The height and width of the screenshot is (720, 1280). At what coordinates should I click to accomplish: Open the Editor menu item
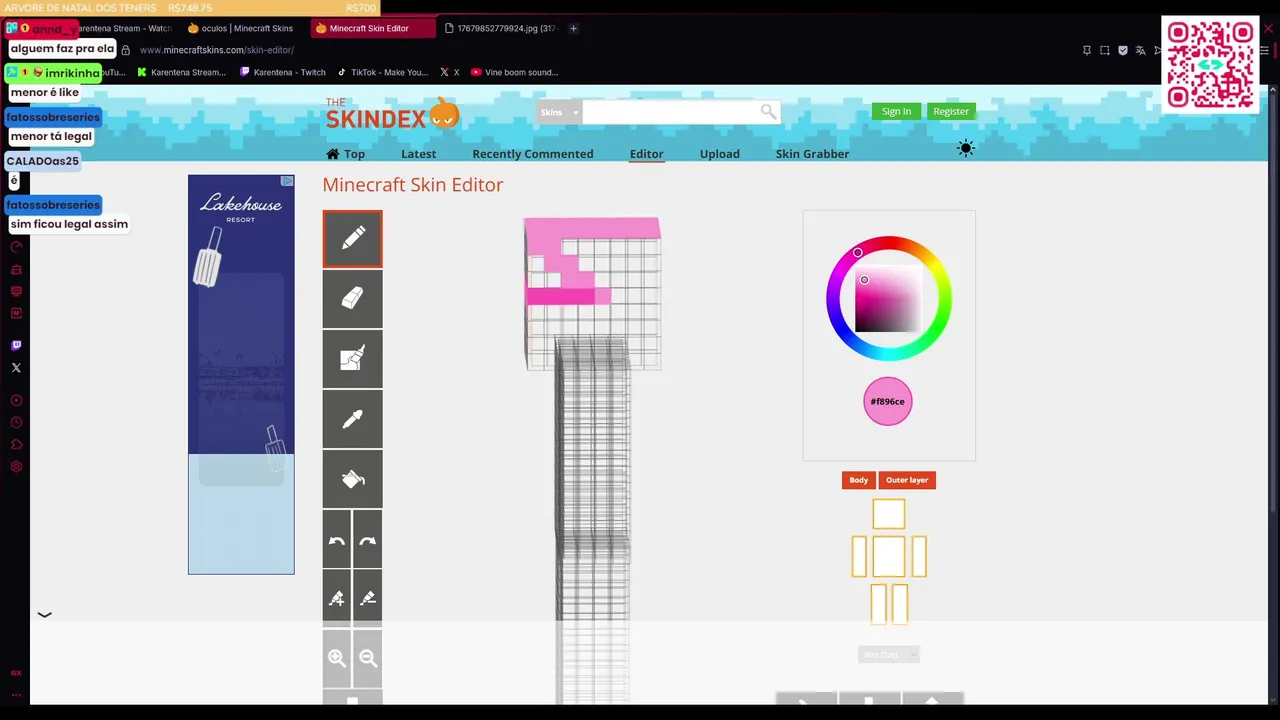[646, 154]
